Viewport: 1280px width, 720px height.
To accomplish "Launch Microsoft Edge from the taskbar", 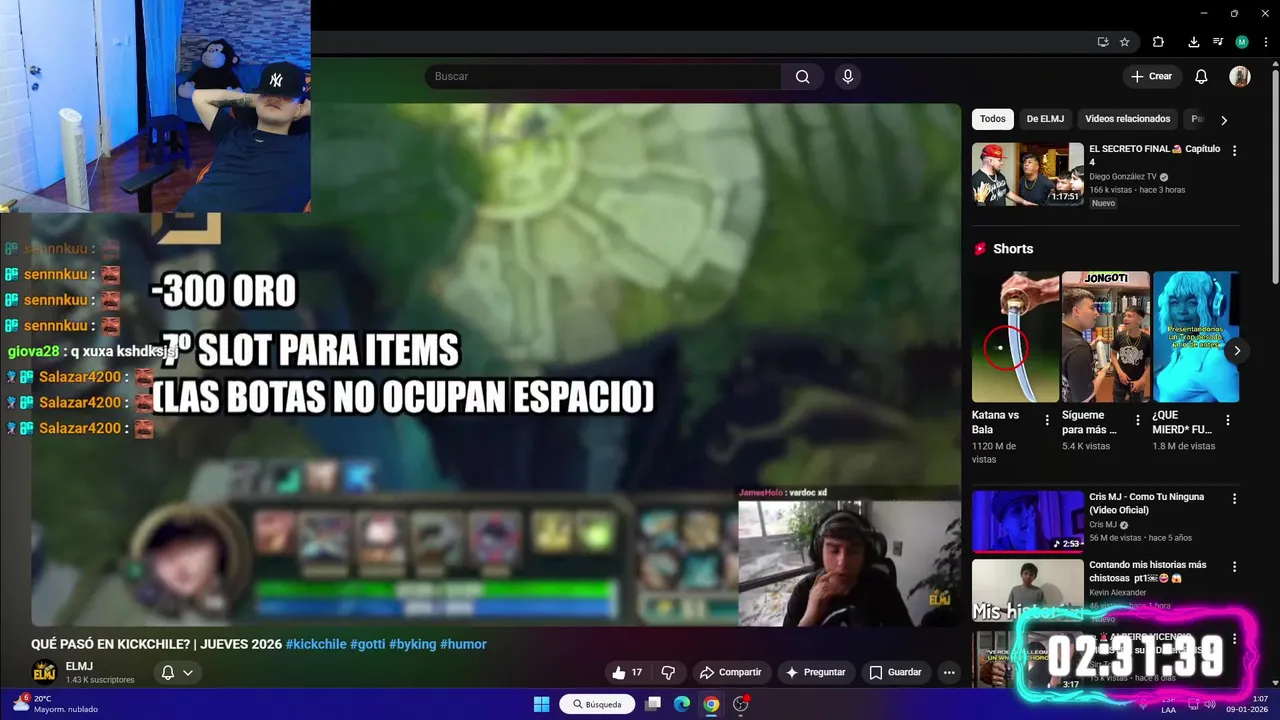I will (682, 704).
